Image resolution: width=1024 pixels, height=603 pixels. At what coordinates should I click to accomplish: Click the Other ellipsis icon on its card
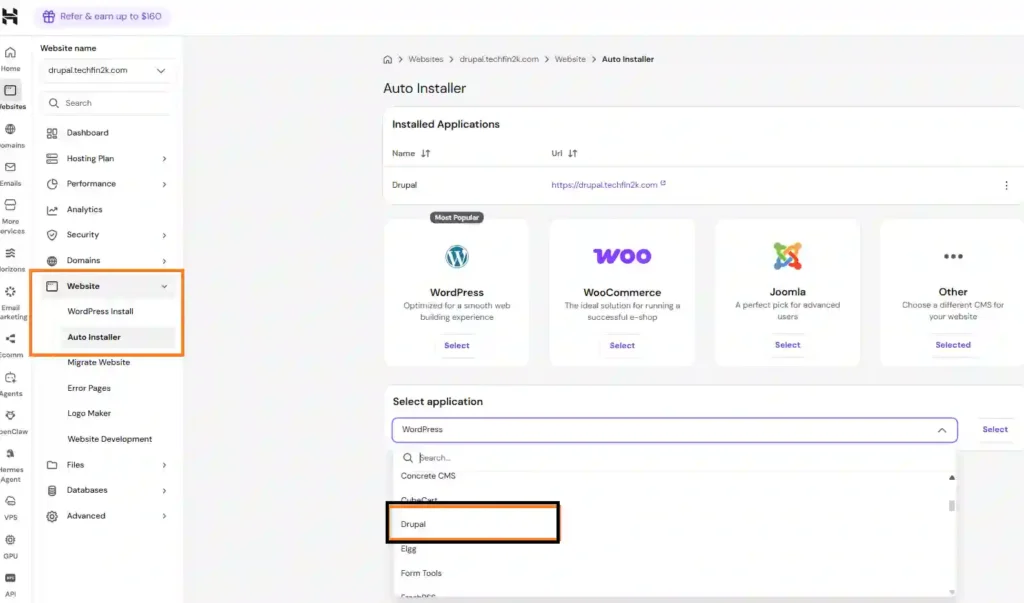coord(953,256)
